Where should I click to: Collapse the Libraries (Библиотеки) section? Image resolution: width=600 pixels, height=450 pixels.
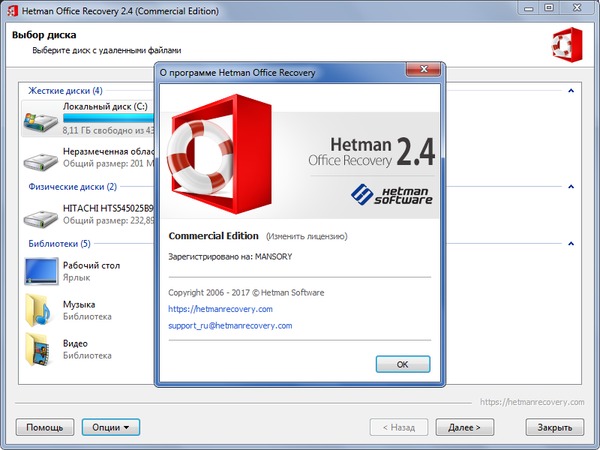(571, 243)
